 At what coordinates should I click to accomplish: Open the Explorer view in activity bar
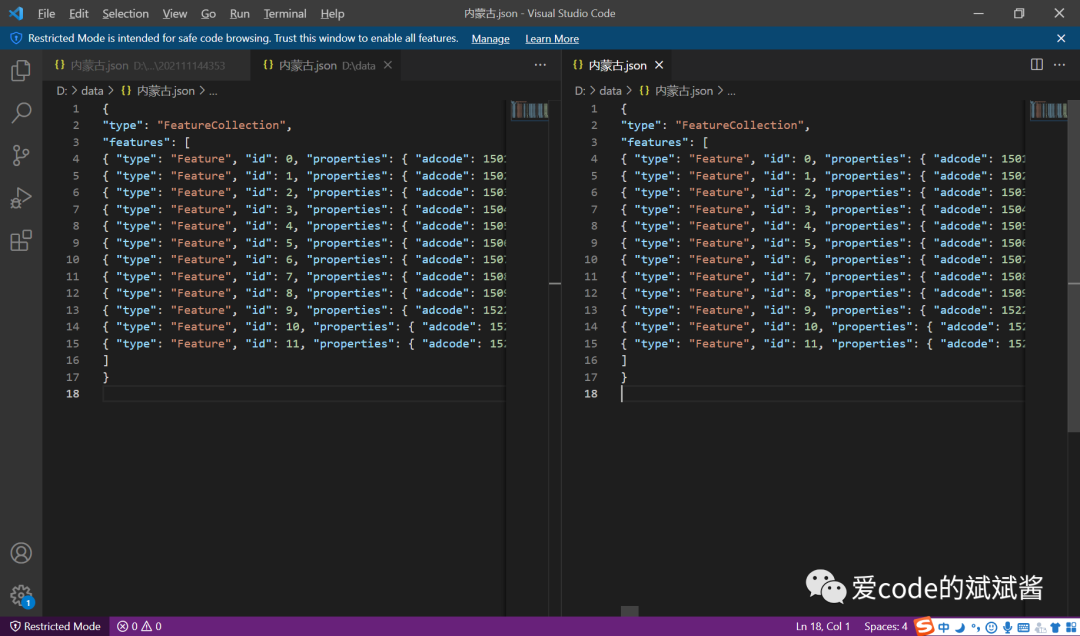tap(21, 70)
